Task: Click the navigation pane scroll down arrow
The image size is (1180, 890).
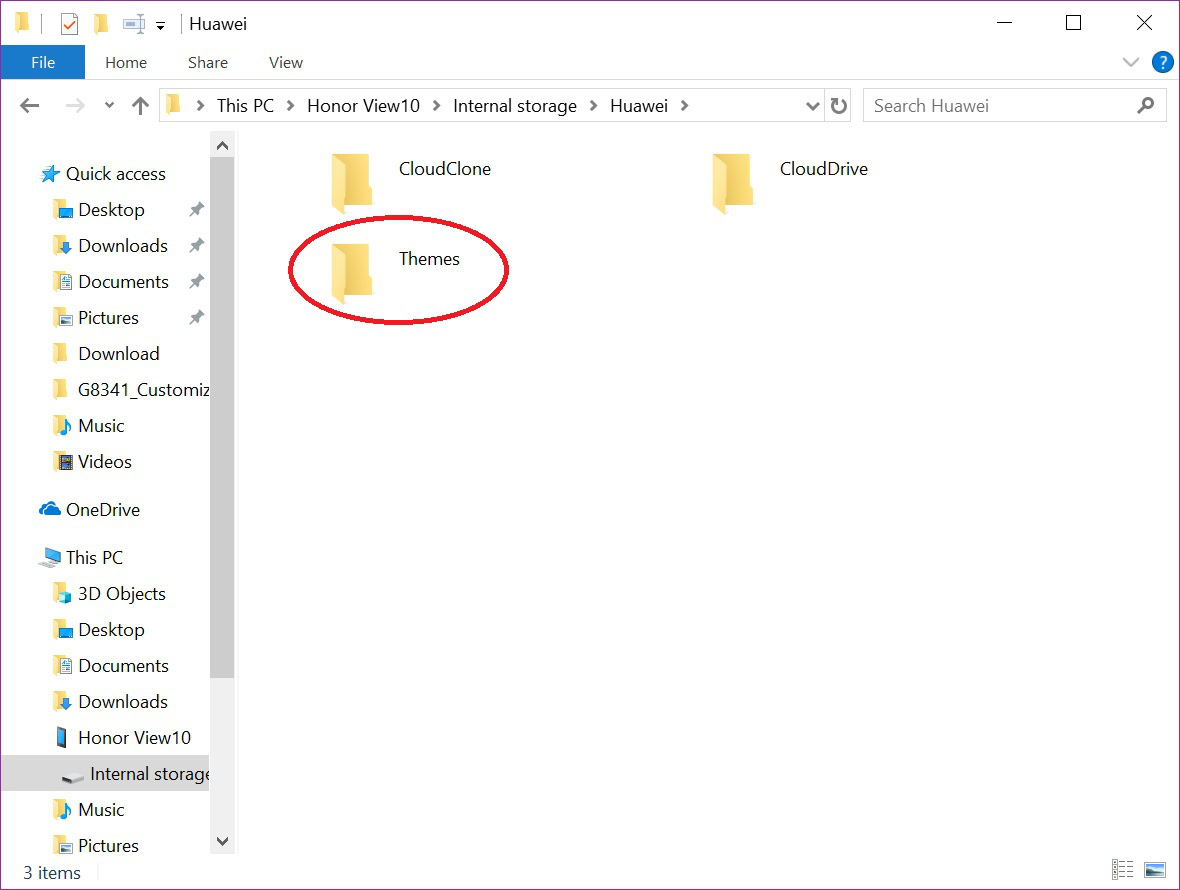Action: point(222,841)
